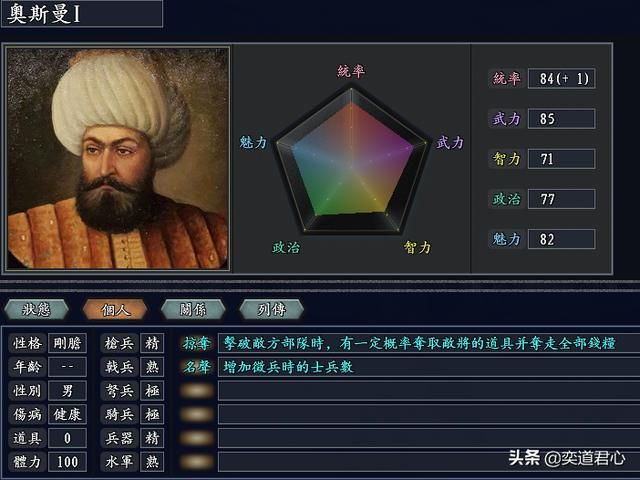This screenshot has height=480, width=640.
Task: Open the 狀態 tab
Action: click(x=36, y=309)
